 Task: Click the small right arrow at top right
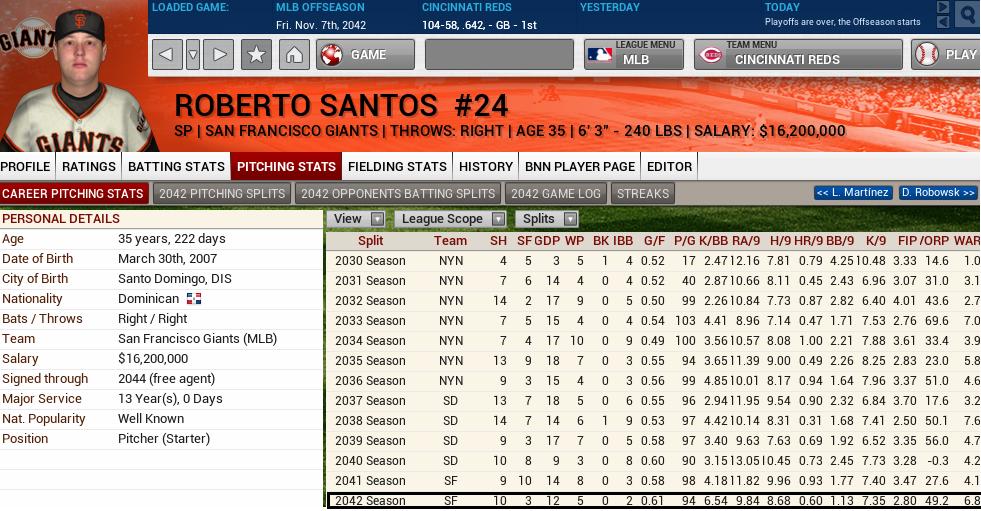click(x=943, y=8)
